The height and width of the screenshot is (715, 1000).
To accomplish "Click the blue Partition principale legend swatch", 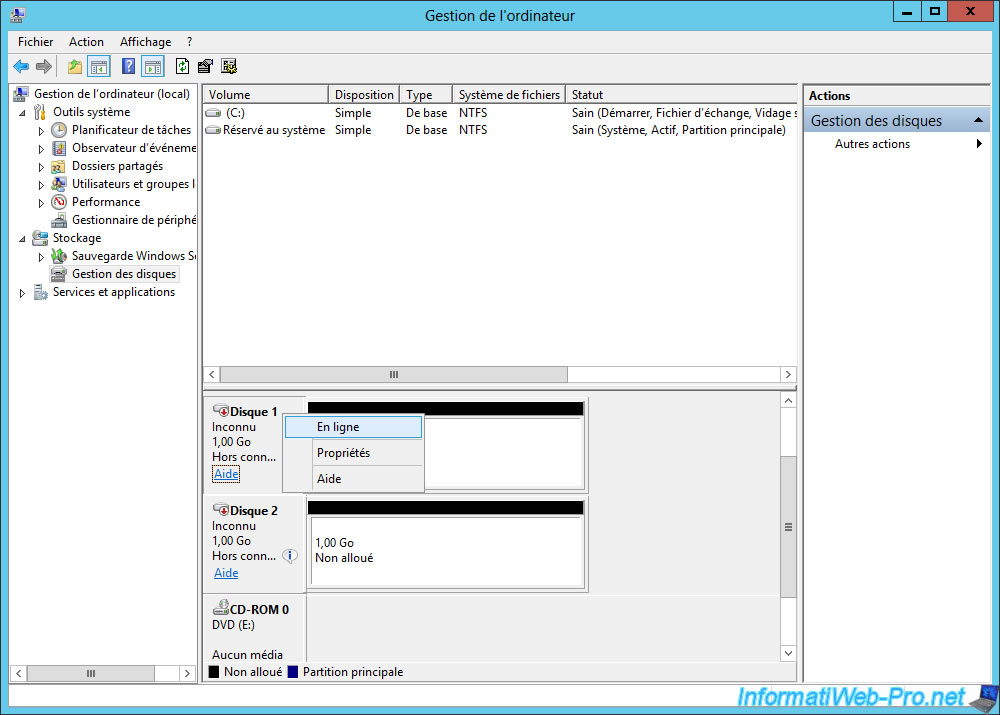I will 293,672.
